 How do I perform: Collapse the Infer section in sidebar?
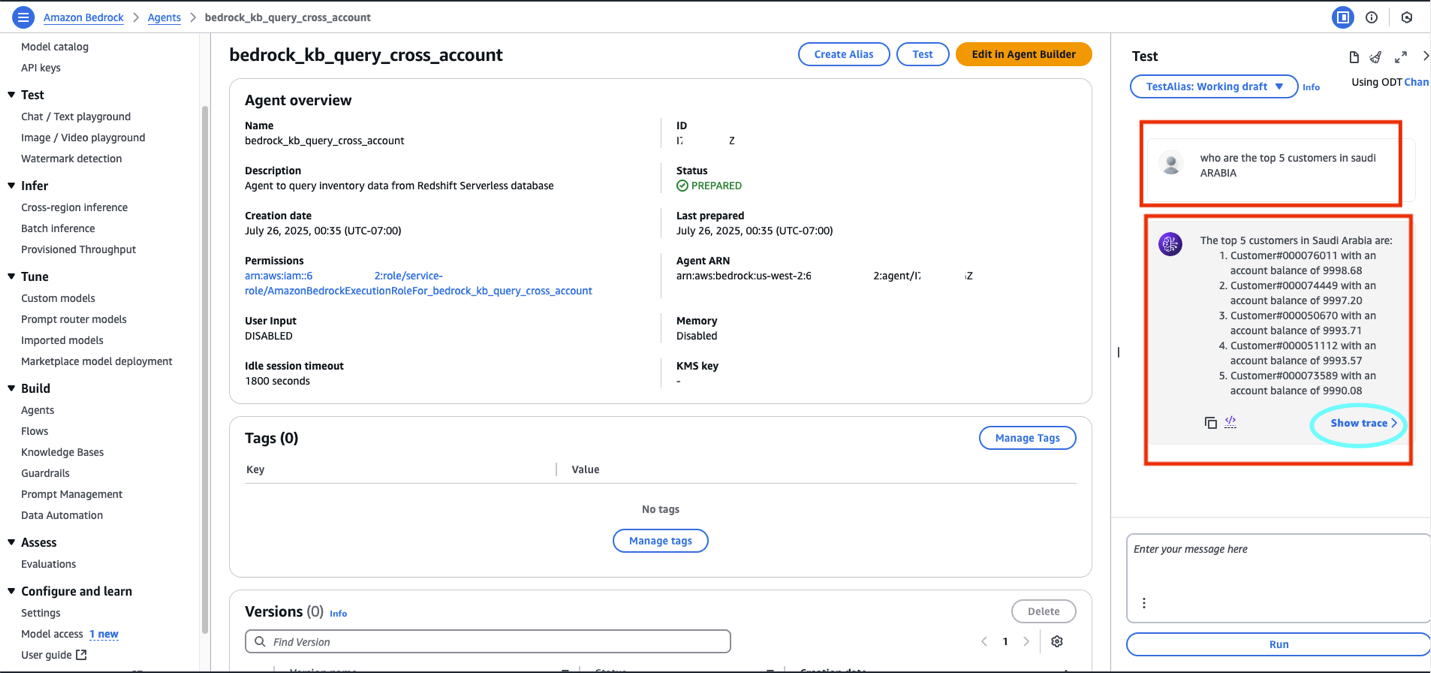pos(11,186)
